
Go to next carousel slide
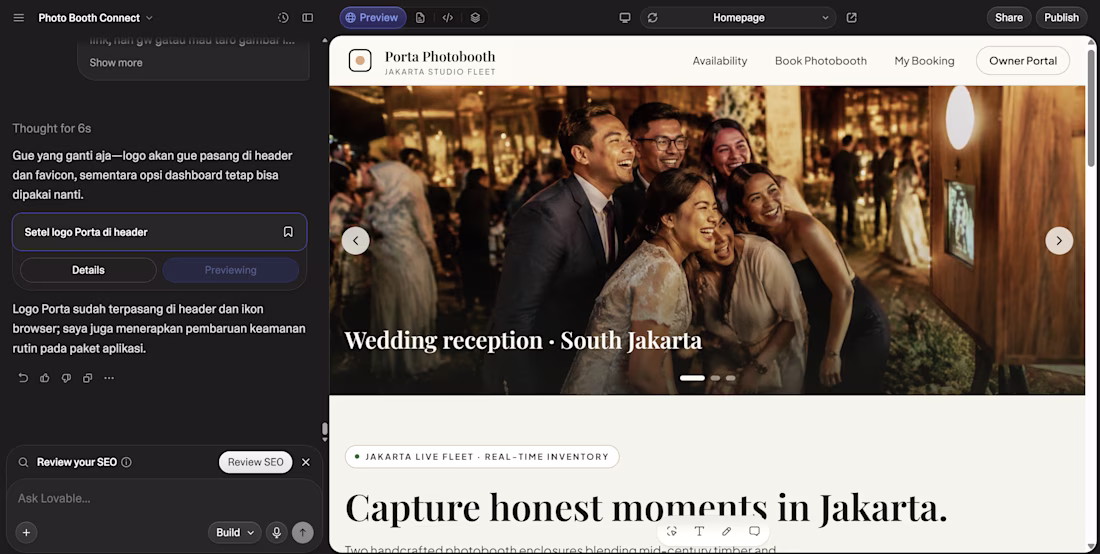(1059, 241)
